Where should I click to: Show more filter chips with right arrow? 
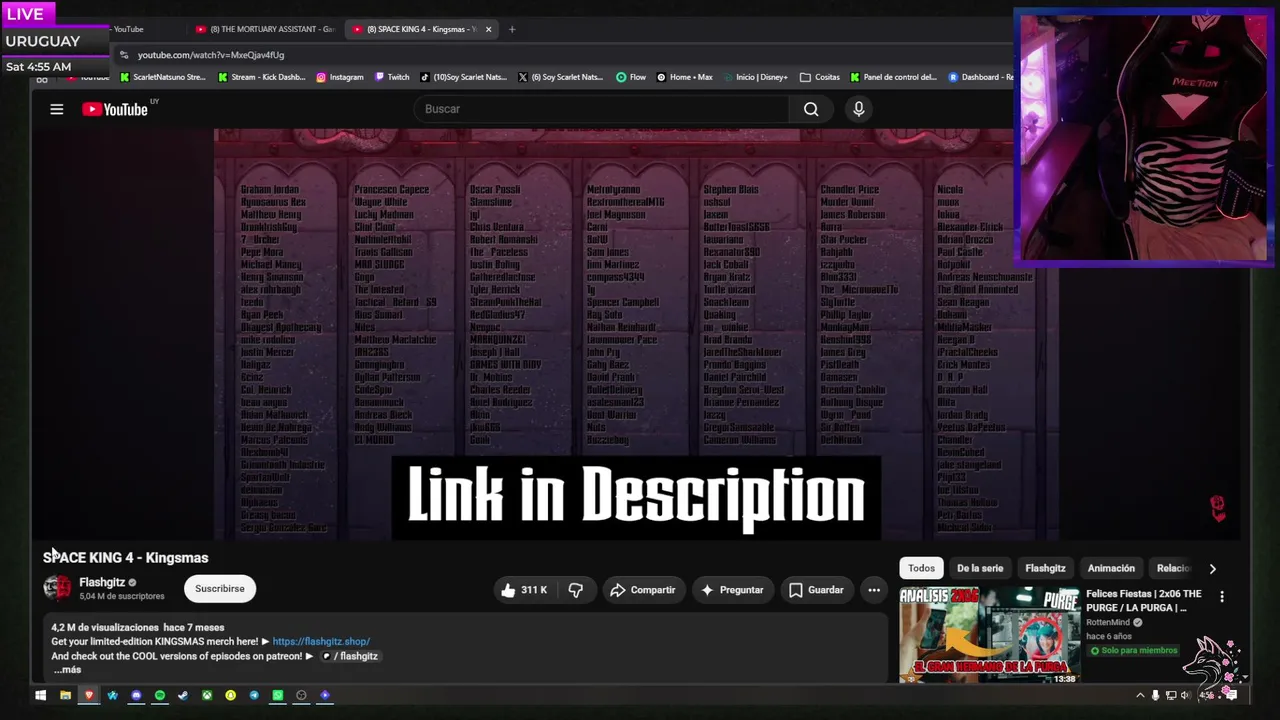(1212, 569)
